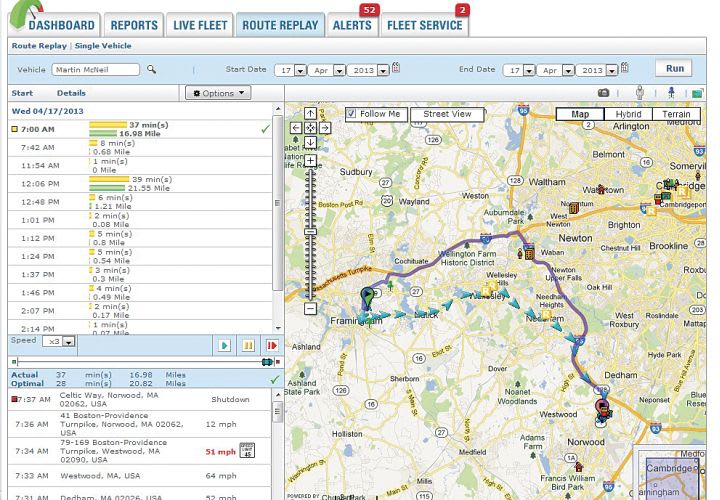Viewport: 720px width, 500px height.
Task: Play the route replay
Action: coord(224,345)
